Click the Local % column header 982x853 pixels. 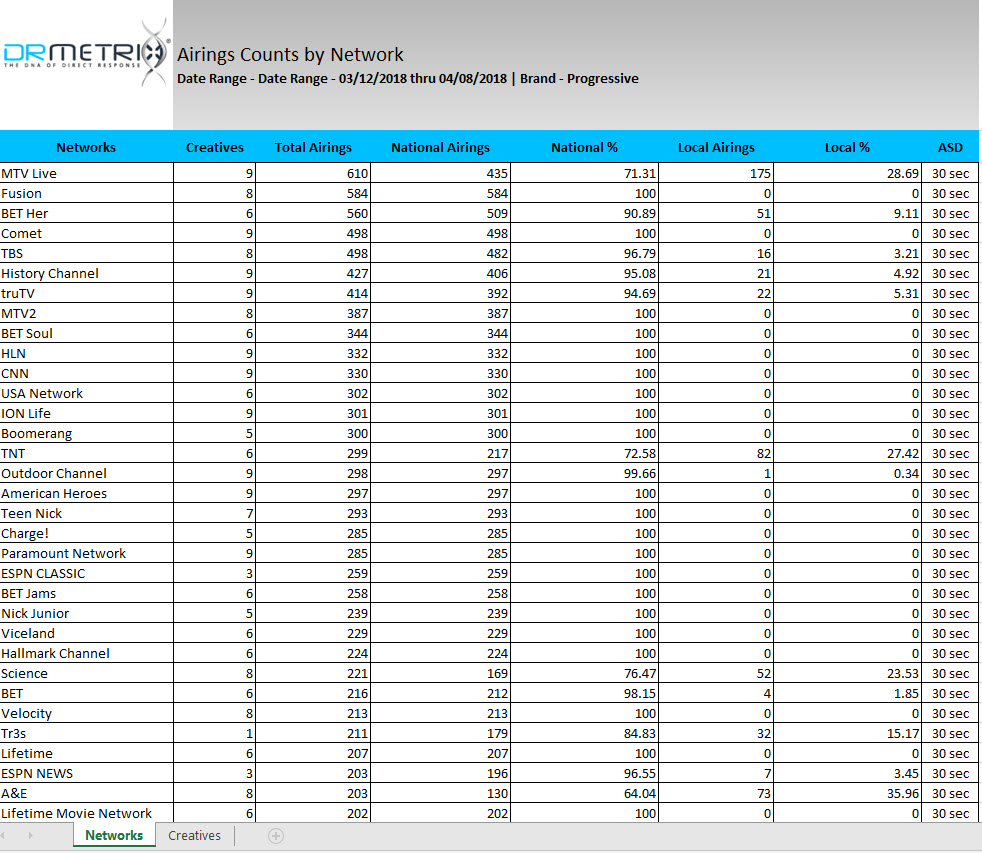(847, 147)
